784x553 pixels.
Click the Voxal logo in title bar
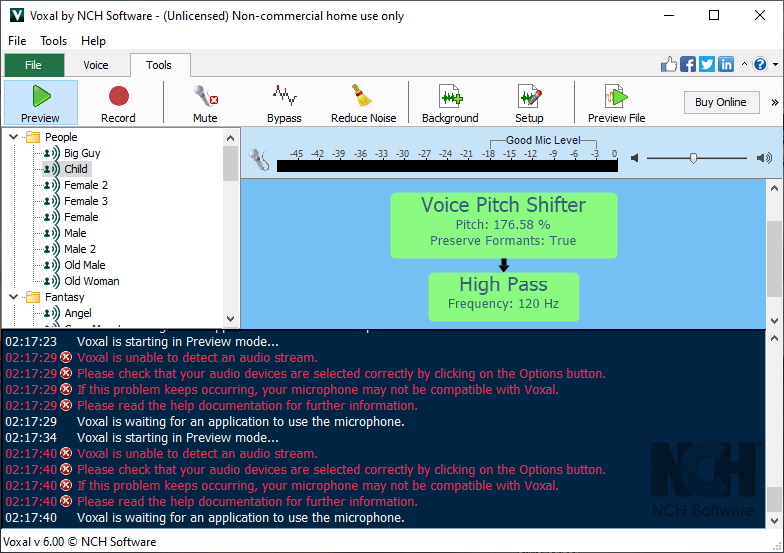17,15
